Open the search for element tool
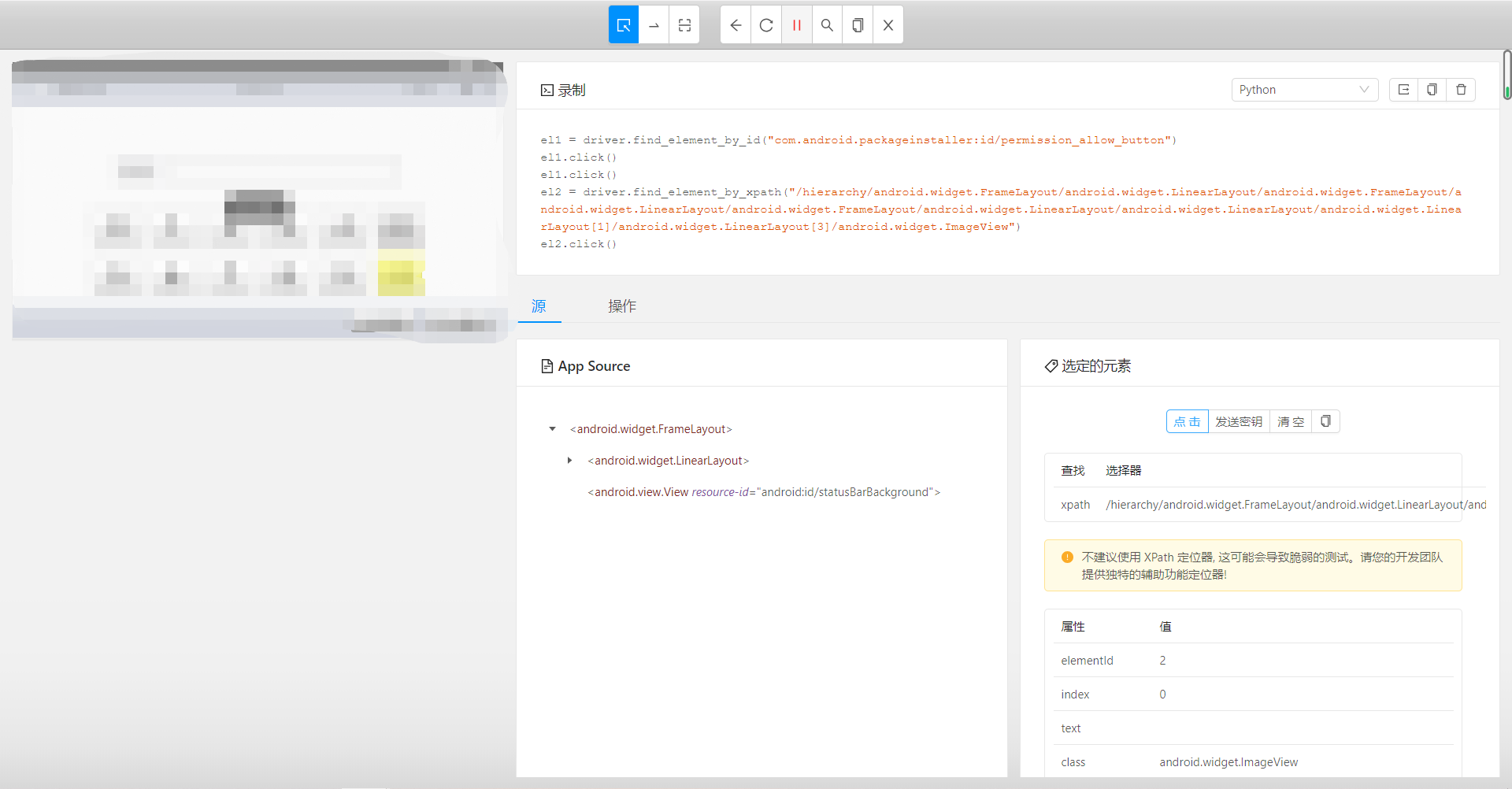This screenshot has height=789, width=1512. pyautogui.click(x=827, y=25)
